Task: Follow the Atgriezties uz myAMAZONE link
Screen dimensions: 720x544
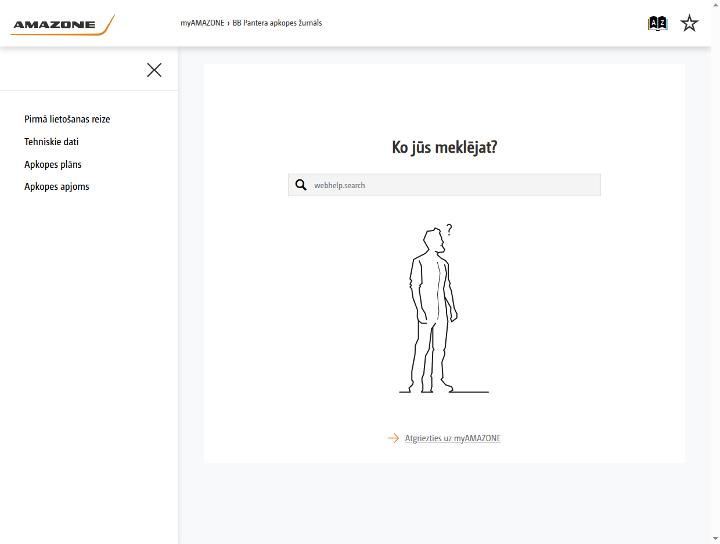Action: point(452,438)
